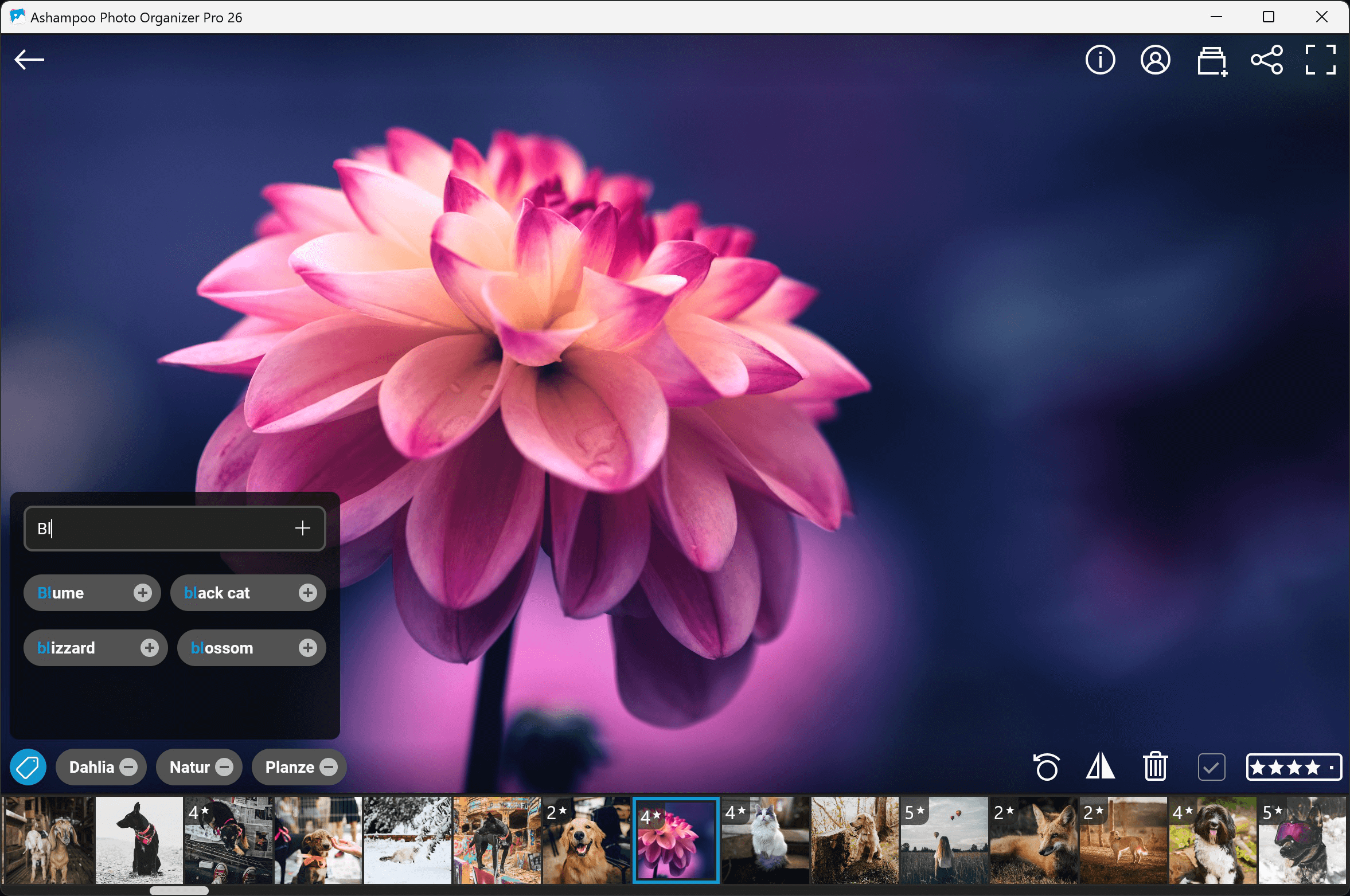Image resolution: width=1350 pixels, height=896 pixels.
Task: Click the thumbnail strip scrollbar
Action: [178, 890]
